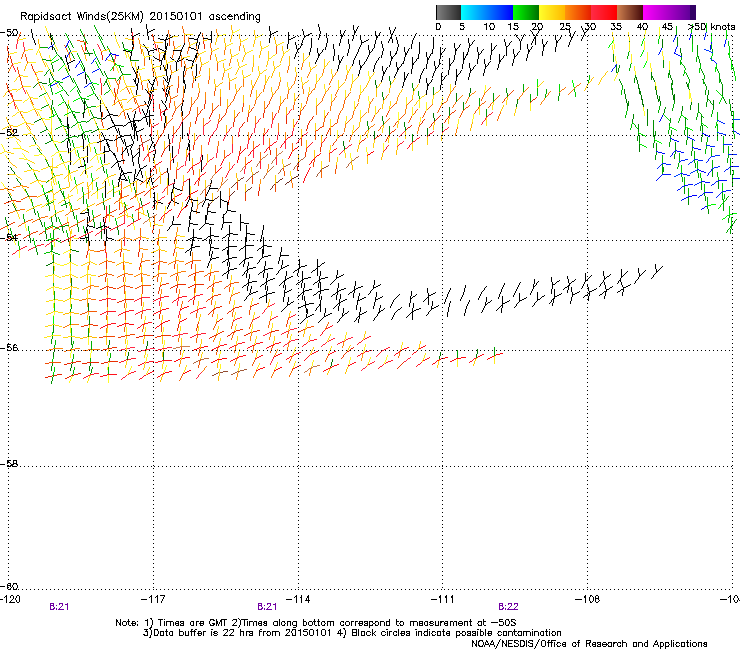Click the '-58' latitude axis label
The height and width of the screenshot is (650, 740).
(x=9, y=464)
